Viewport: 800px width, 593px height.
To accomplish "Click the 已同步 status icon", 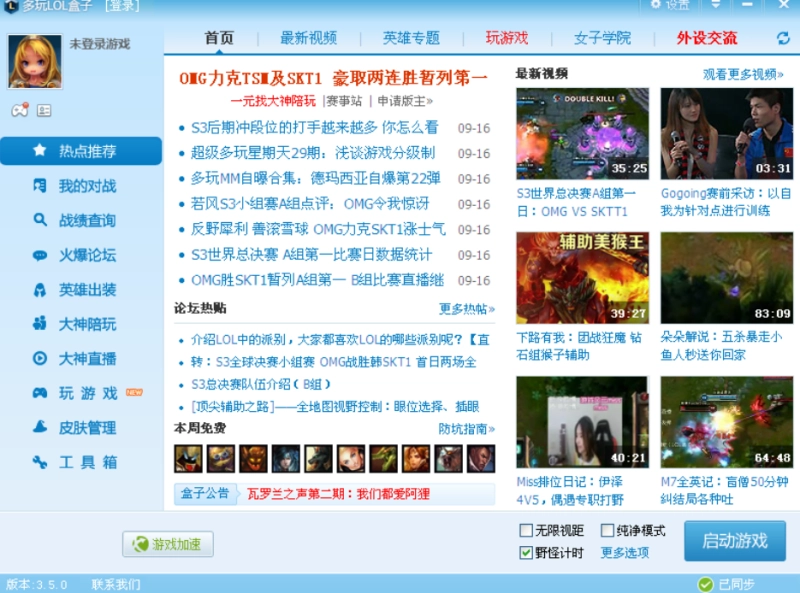I will coord(706,584).
